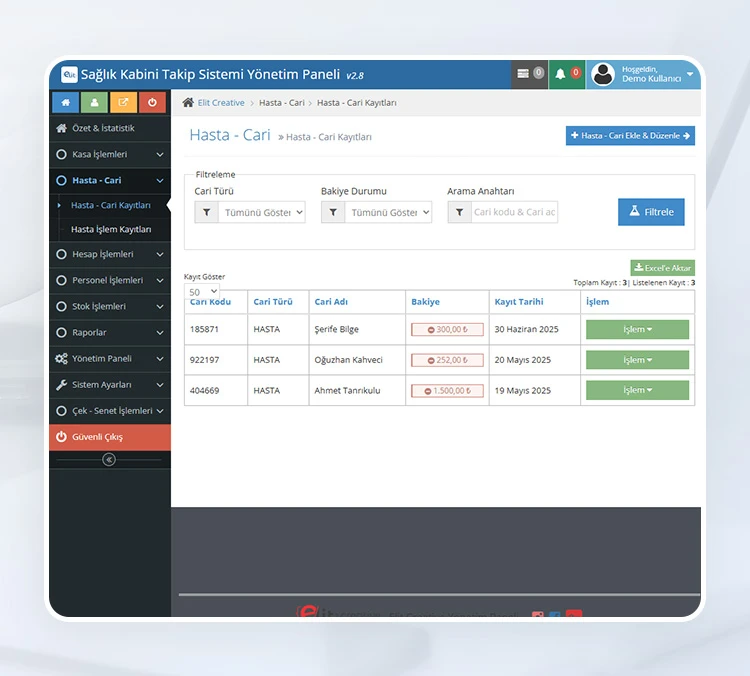Click the breadcrumb home icon

188,102
